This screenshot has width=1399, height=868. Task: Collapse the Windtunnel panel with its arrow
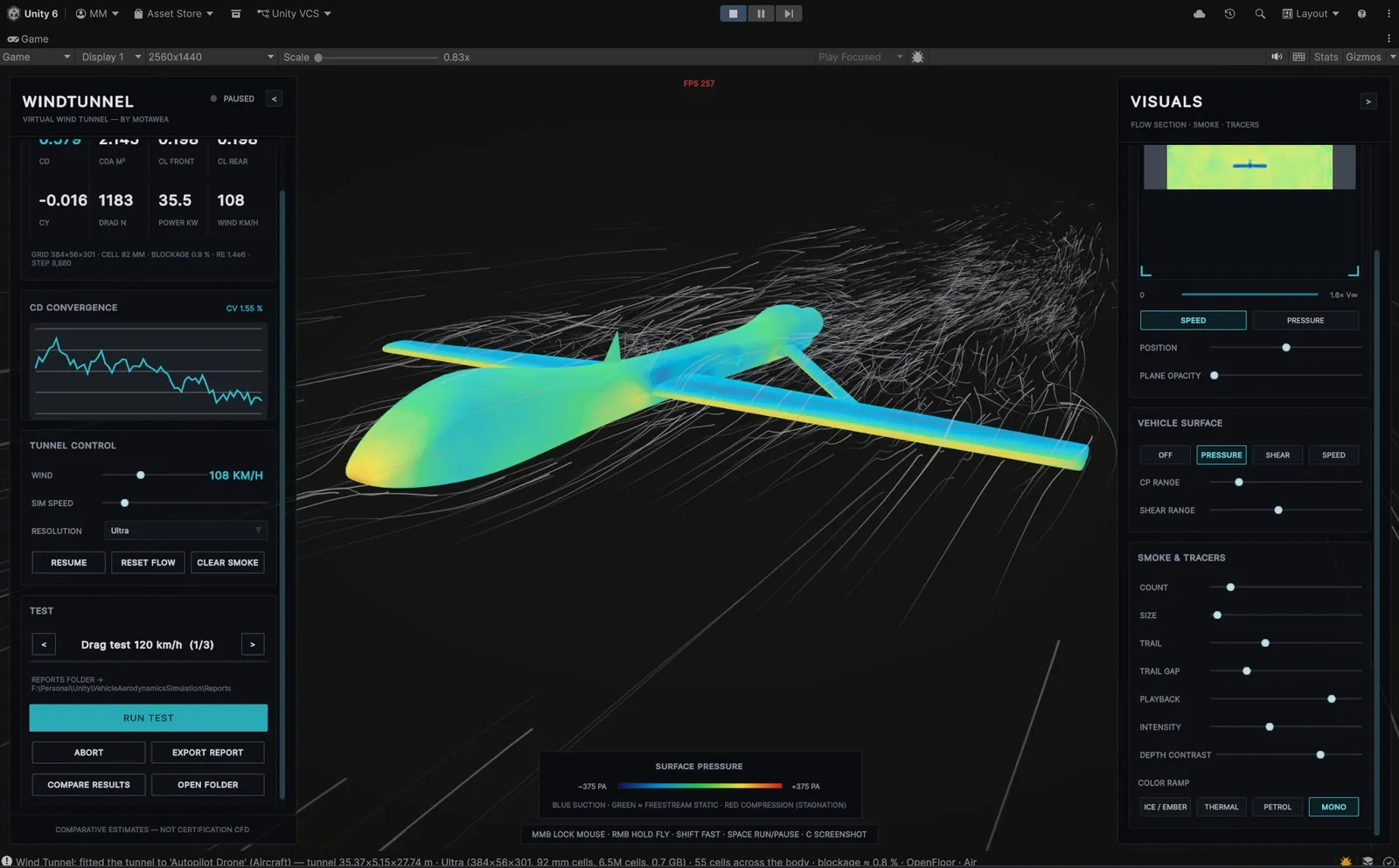[274, 99]
